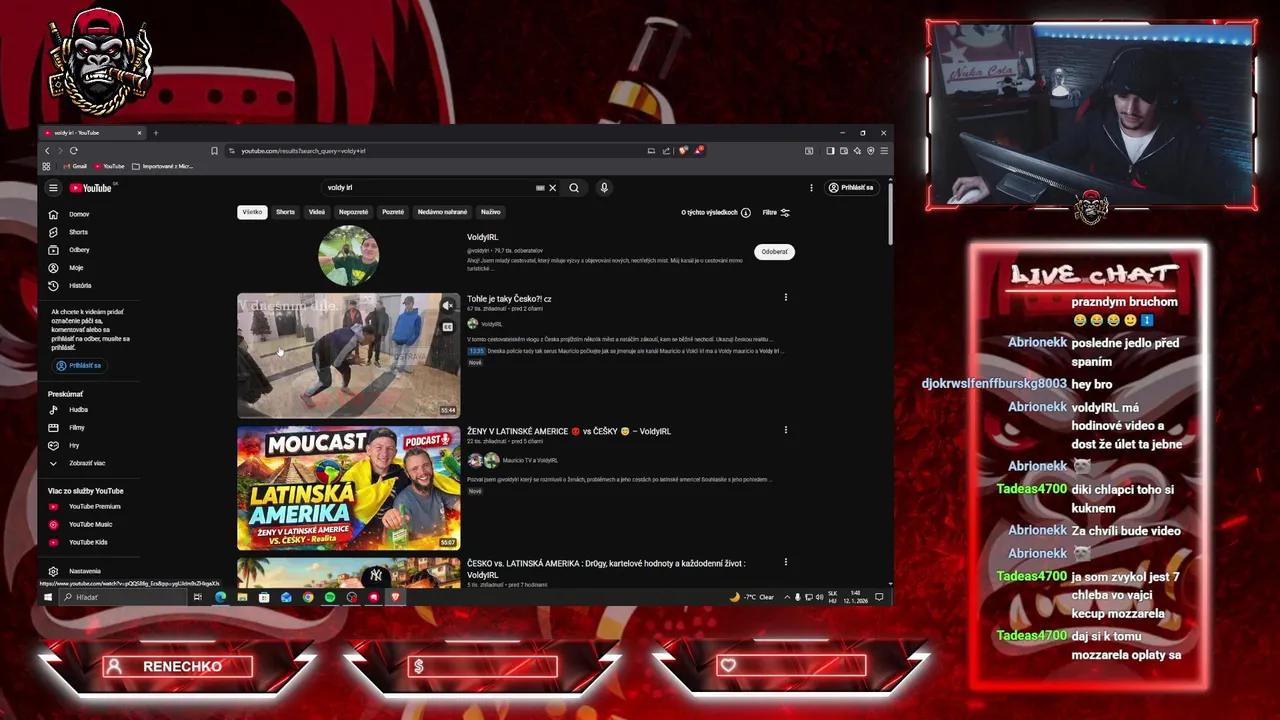Select the Všetko filter chip
This screenshot has width=1280, height=720.
pos(252,212)
